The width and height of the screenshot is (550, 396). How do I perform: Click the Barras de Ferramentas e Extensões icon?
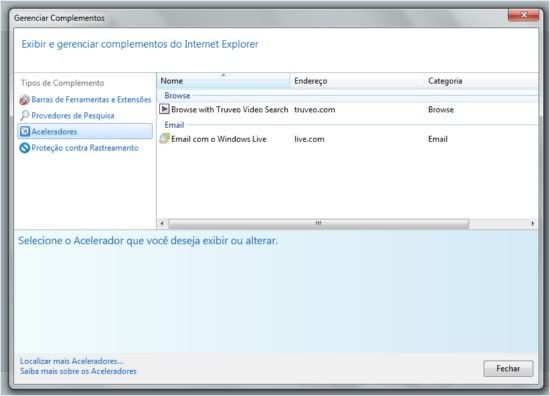(x=24, y=100)
